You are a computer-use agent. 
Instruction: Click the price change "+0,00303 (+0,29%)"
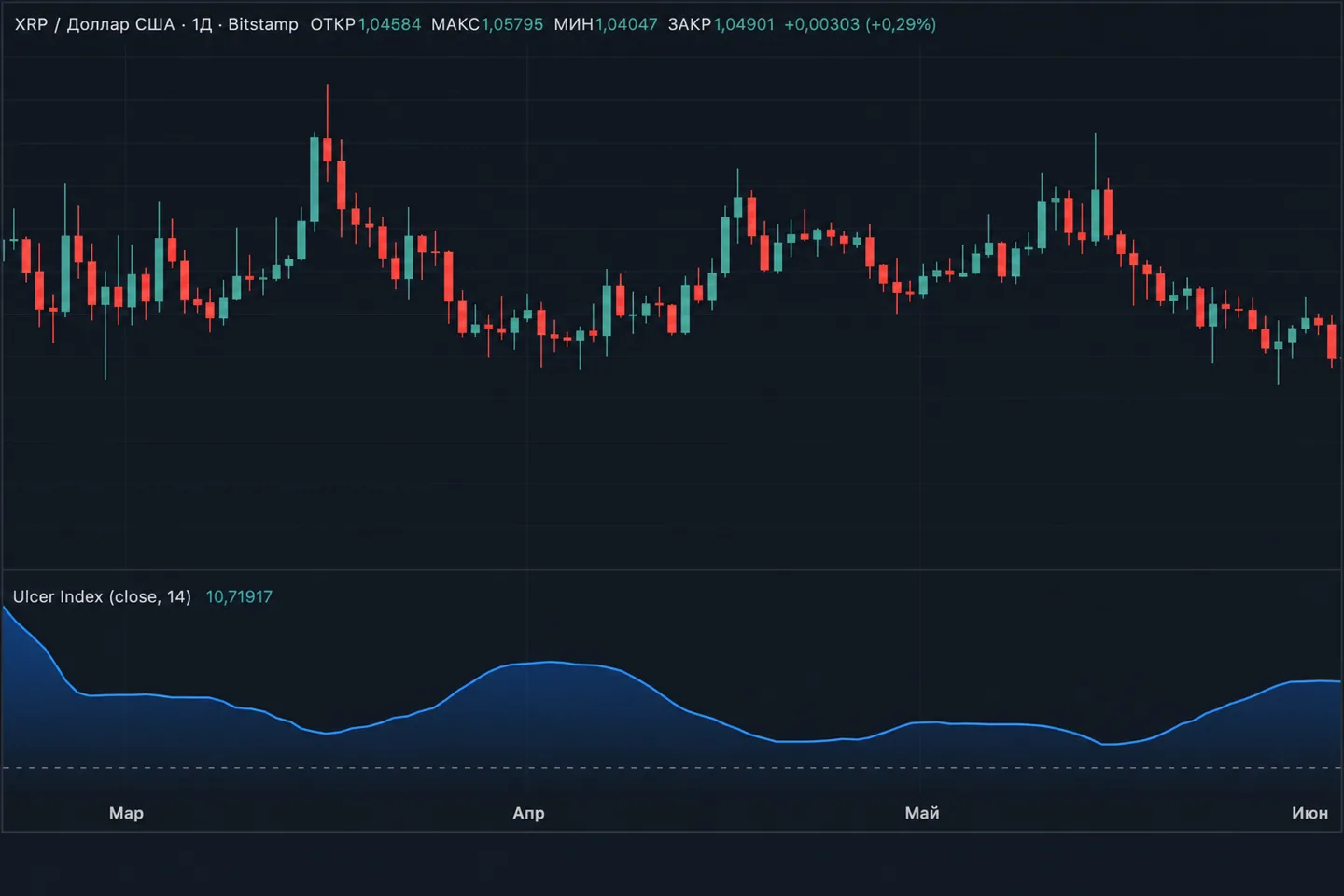[860, 24]
